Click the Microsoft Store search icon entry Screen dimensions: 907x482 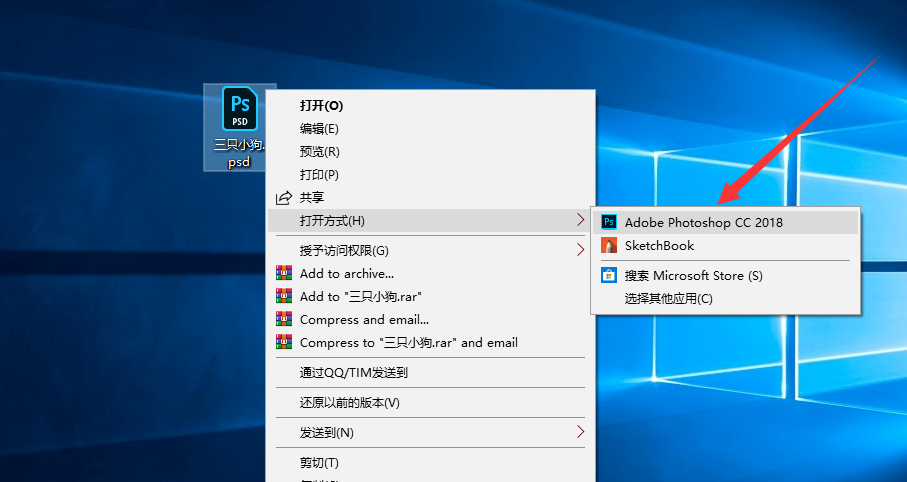tap(609, 275)
